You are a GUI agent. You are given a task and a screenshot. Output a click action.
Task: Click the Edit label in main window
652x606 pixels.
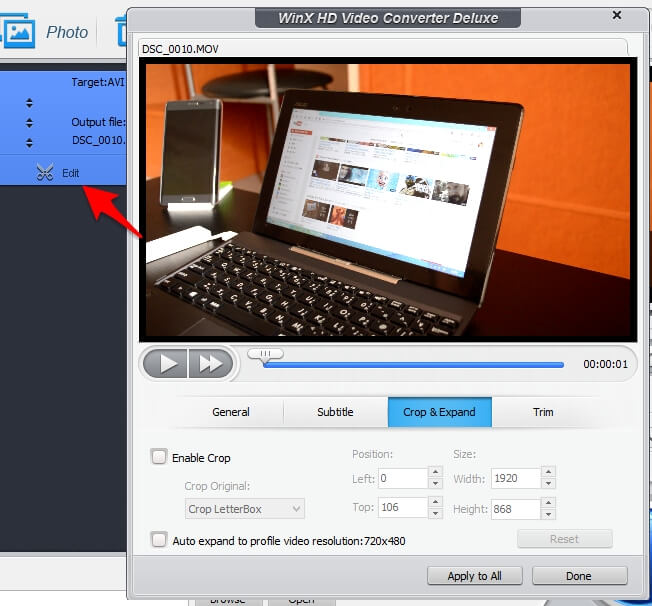click(x=70, y=173)
